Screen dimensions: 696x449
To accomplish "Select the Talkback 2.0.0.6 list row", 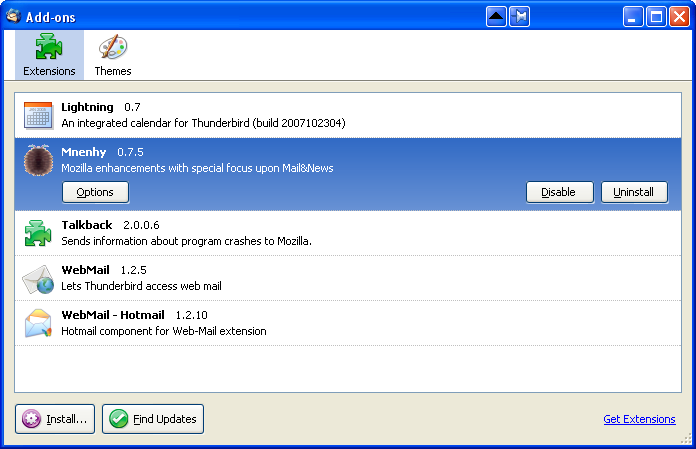I will click(300, 233).
